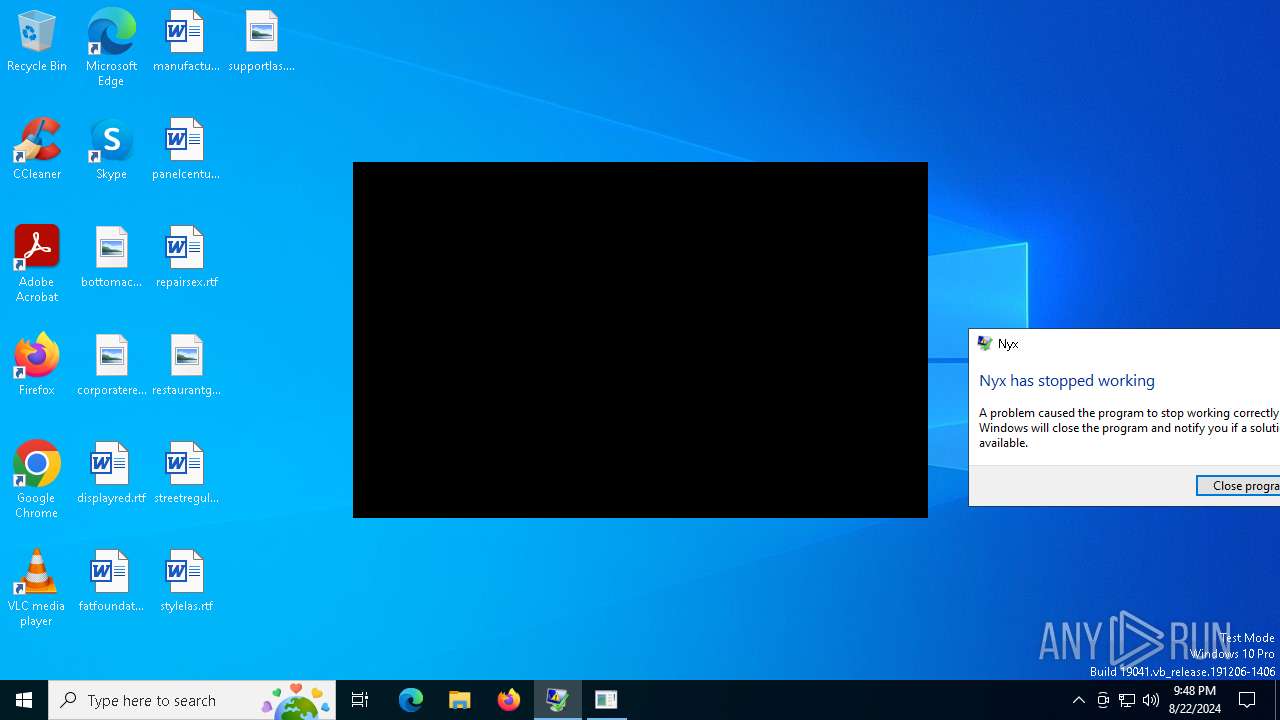Open Microsoft Edge from the taskbar

point(411,700)
